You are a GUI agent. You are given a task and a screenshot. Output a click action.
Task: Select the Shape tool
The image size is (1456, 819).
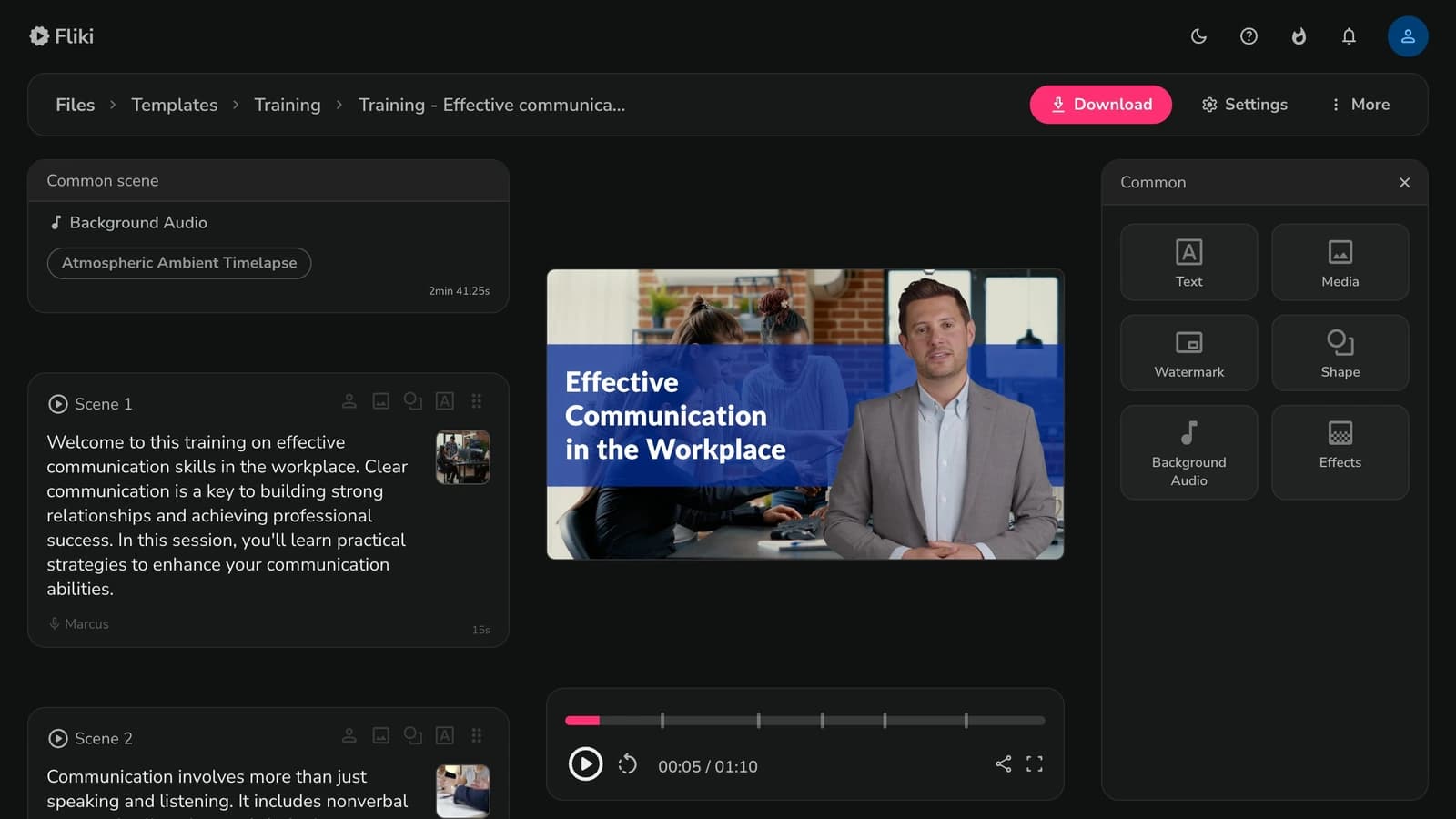(x=1340, y=353)
